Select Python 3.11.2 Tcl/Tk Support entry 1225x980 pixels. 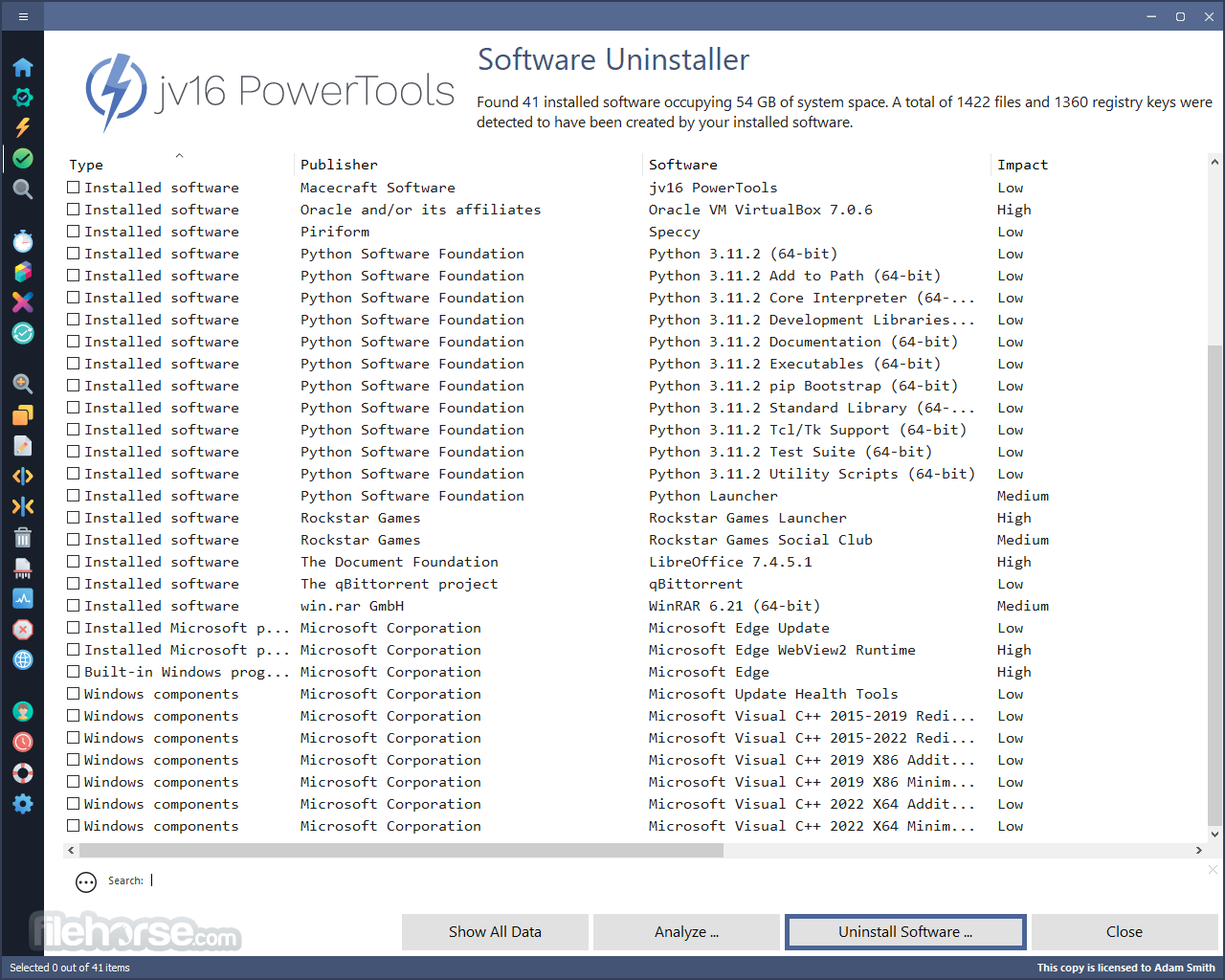[808, 430]
